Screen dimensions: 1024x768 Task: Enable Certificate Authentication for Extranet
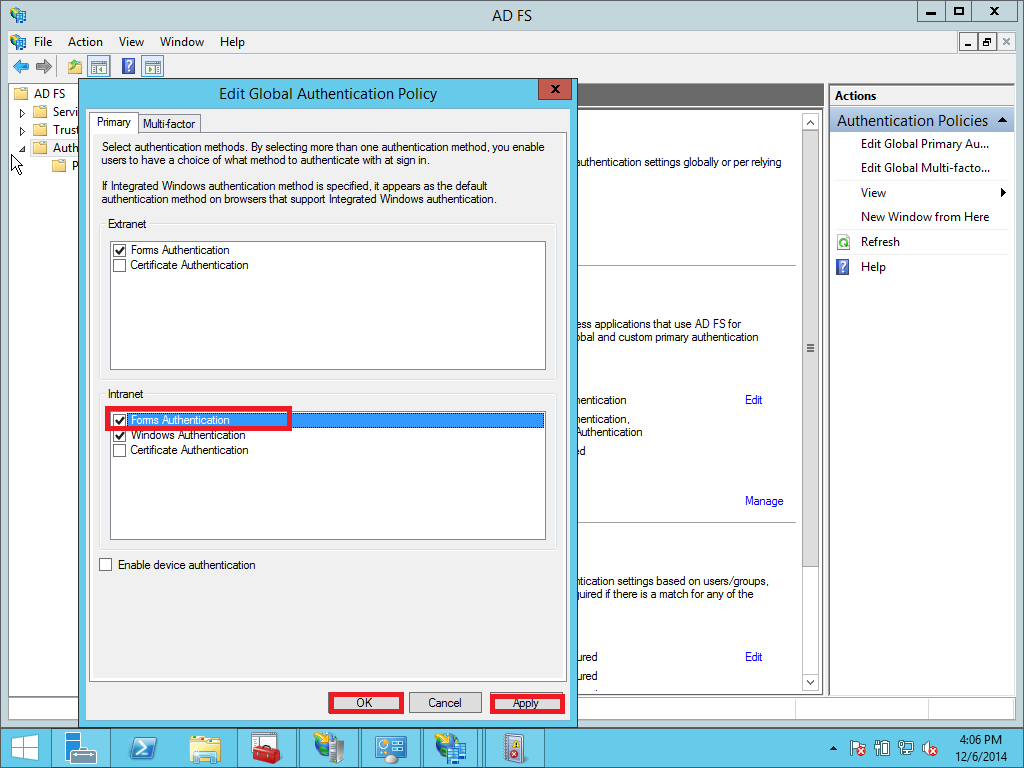(x=119, y=265)
